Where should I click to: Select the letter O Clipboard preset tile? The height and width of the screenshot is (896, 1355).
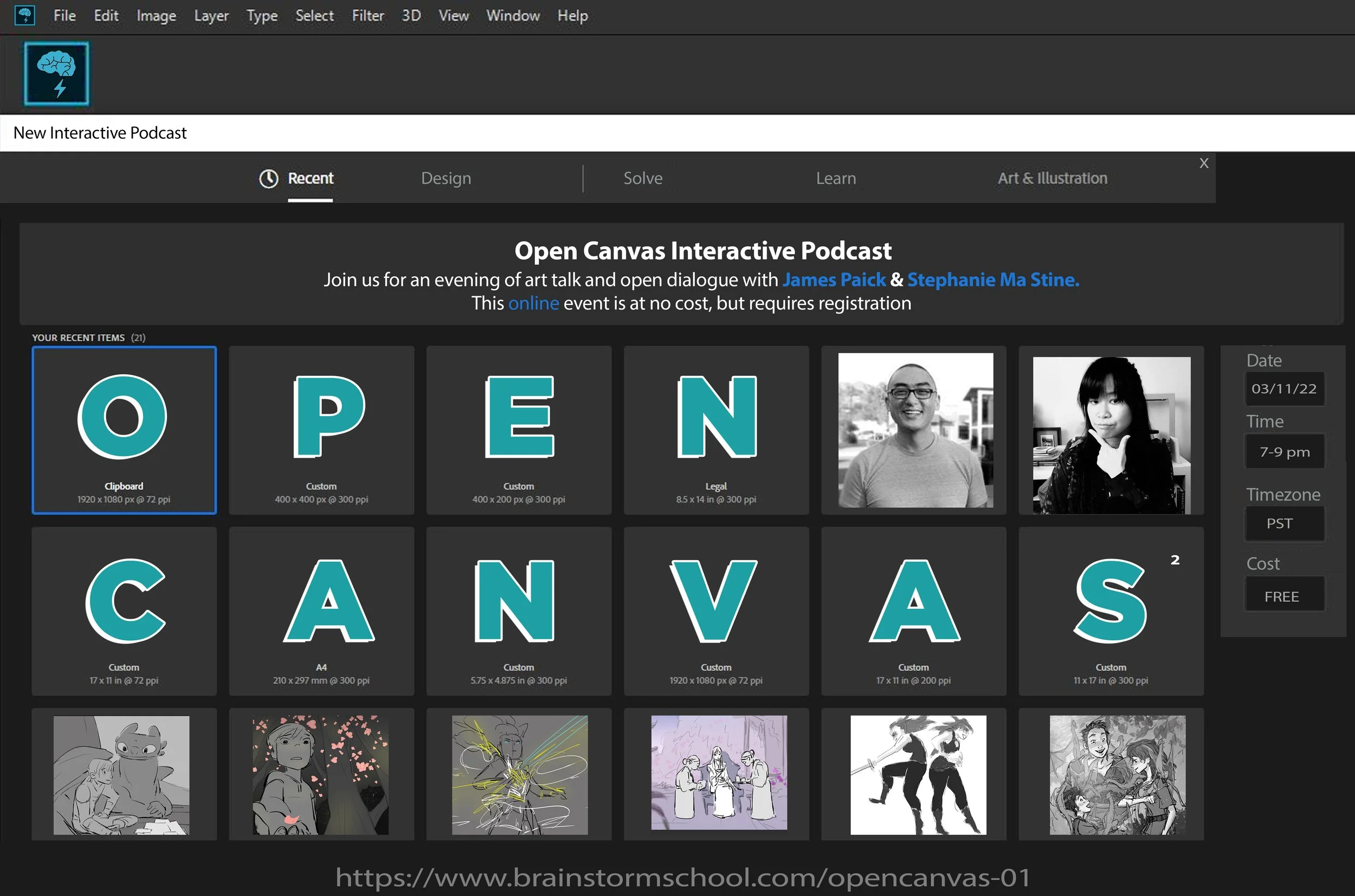click(124, 430)
